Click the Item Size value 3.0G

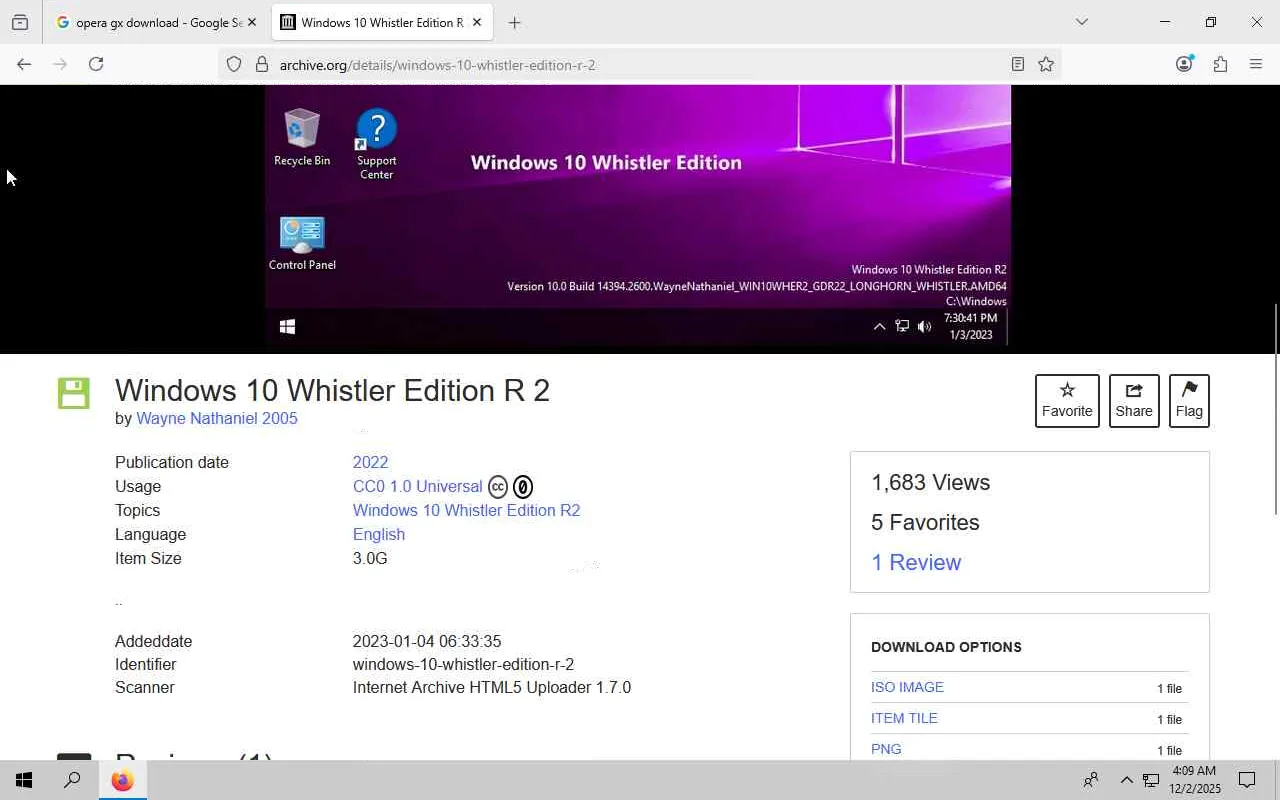point(370,558)
